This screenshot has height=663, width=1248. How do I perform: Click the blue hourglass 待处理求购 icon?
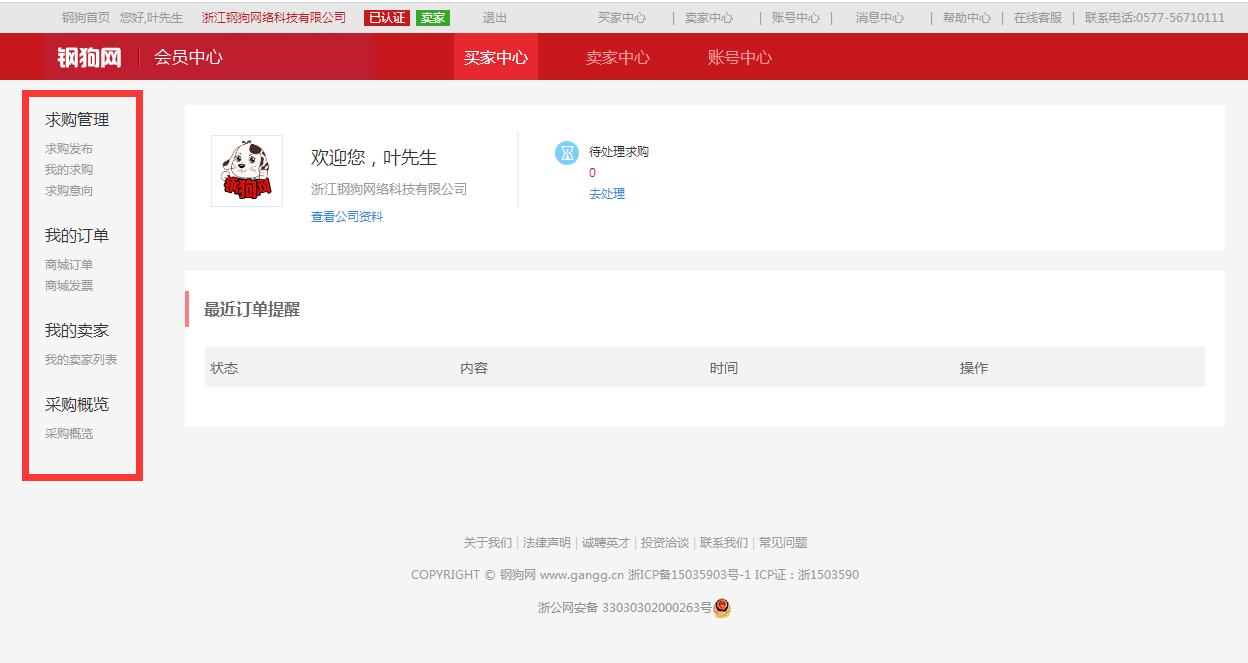[566, 152]
